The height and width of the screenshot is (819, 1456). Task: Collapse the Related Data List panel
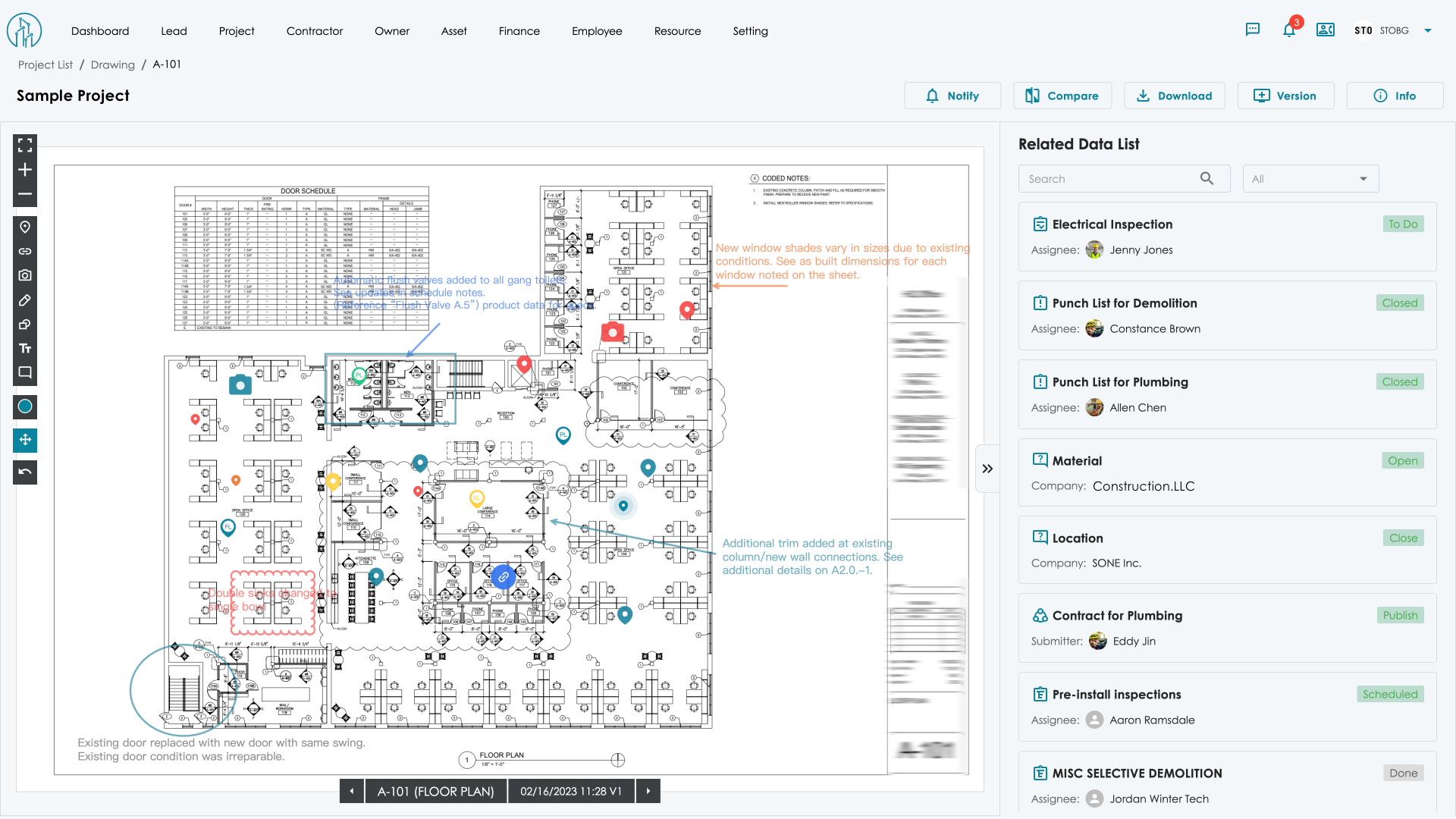point(987,469)
